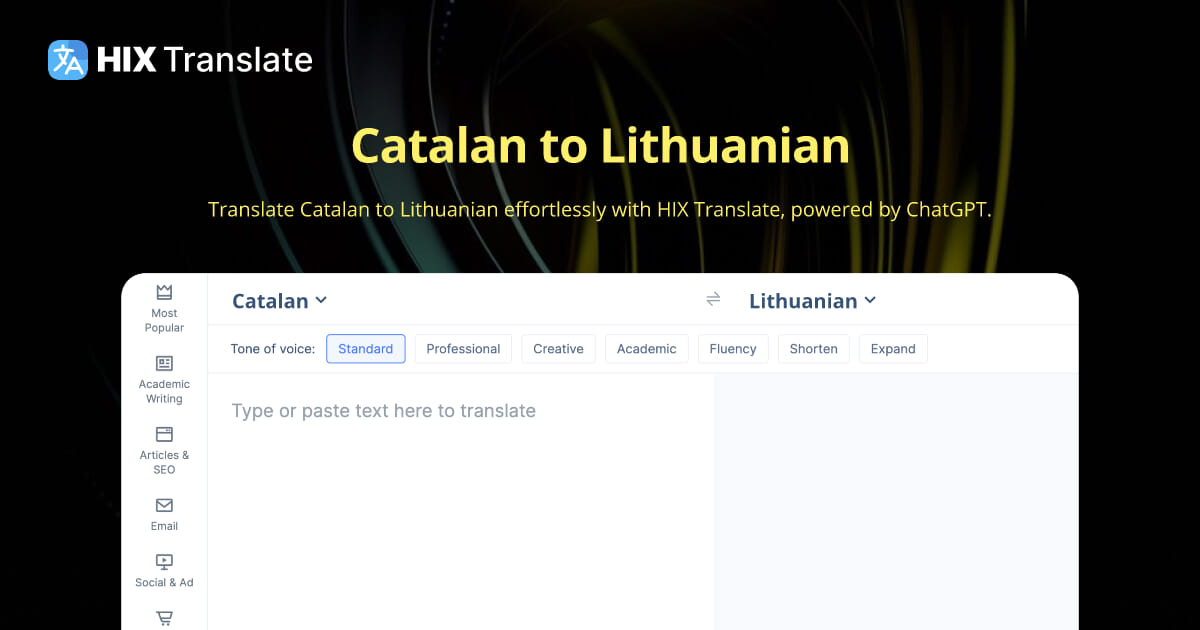The width and height of the screenshot is (1200, 630).
Task: Select the highlighted Standard tone swatch
Action: coord(365,348)
